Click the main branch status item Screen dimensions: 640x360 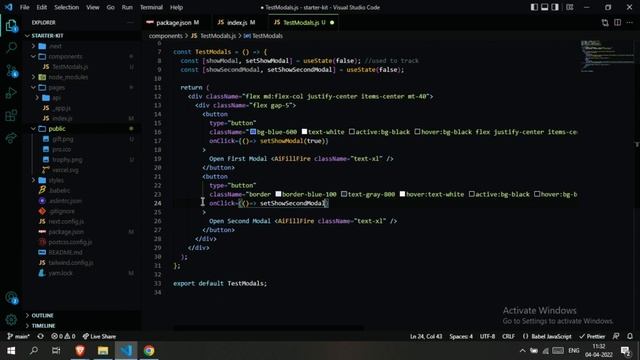coord(18,336)
